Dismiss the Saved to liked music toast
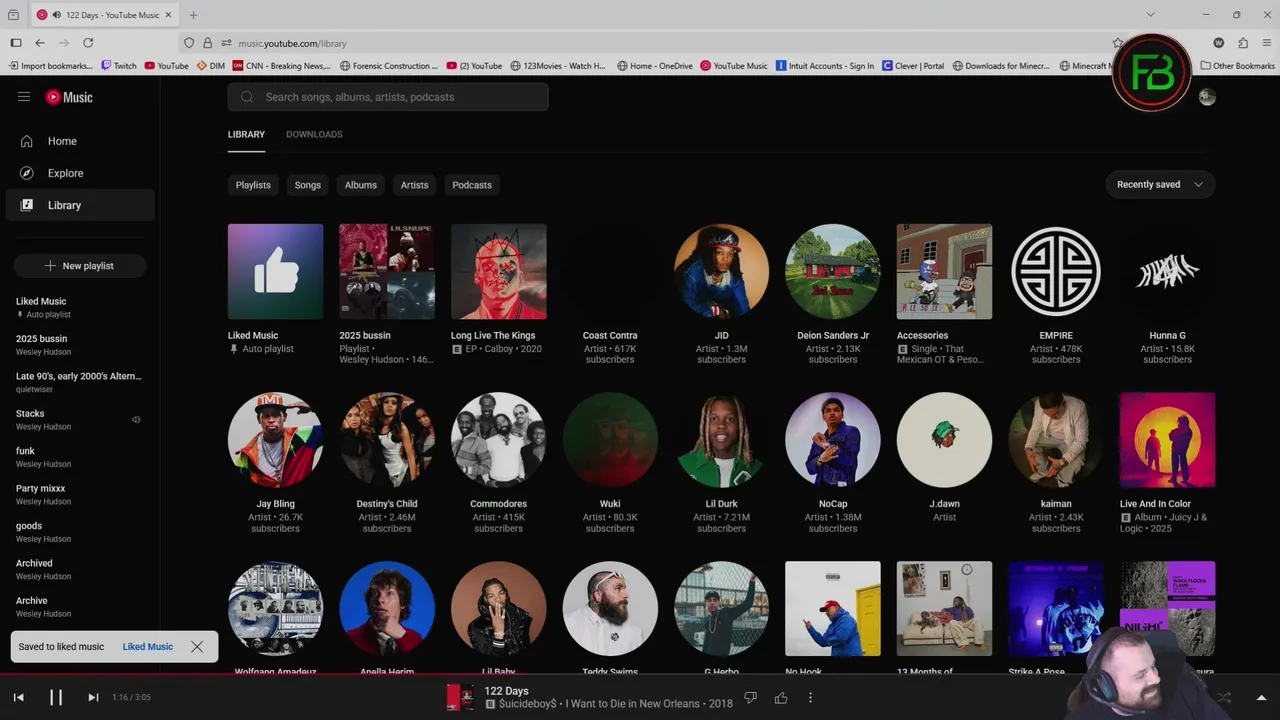 pyautogui.click(x=197, y=646)
